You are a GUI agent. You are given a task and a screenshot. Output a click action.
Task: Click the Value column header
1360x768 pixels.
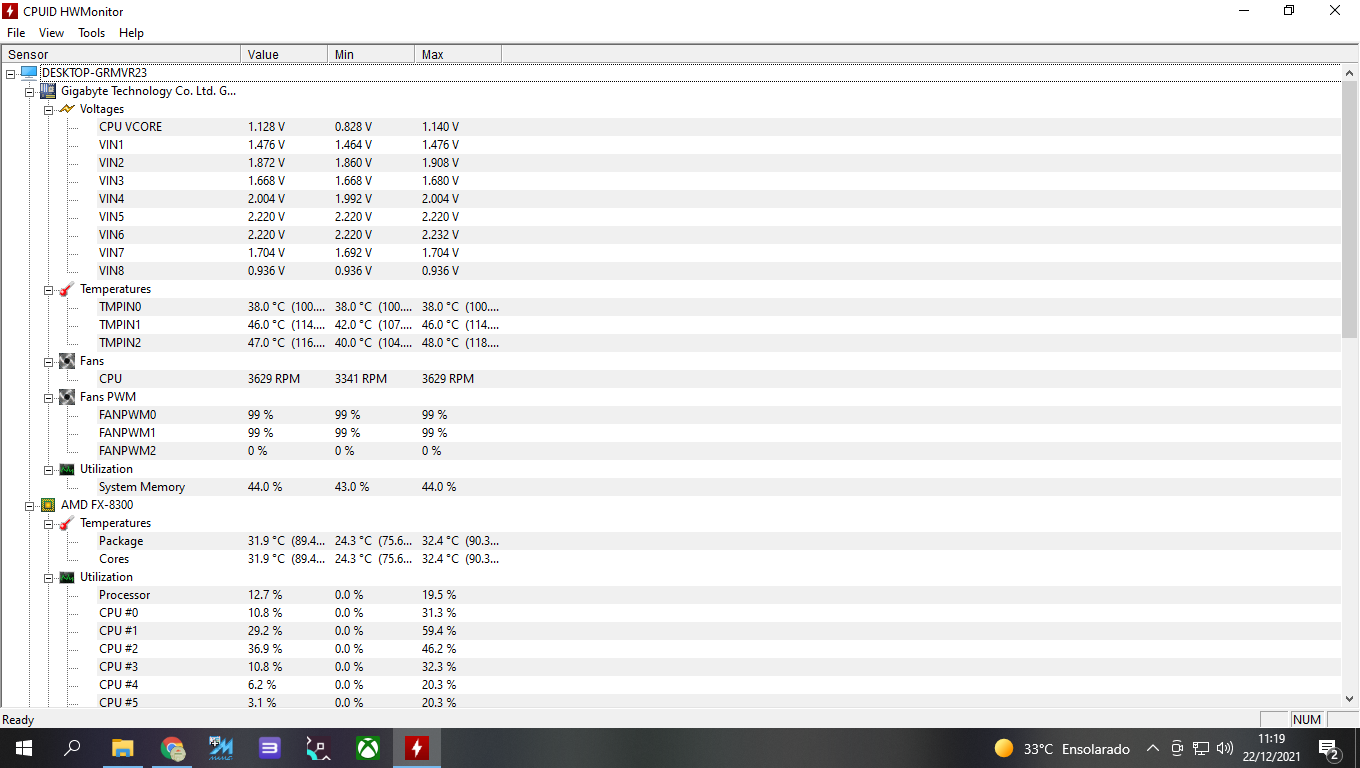coord(284,54)
